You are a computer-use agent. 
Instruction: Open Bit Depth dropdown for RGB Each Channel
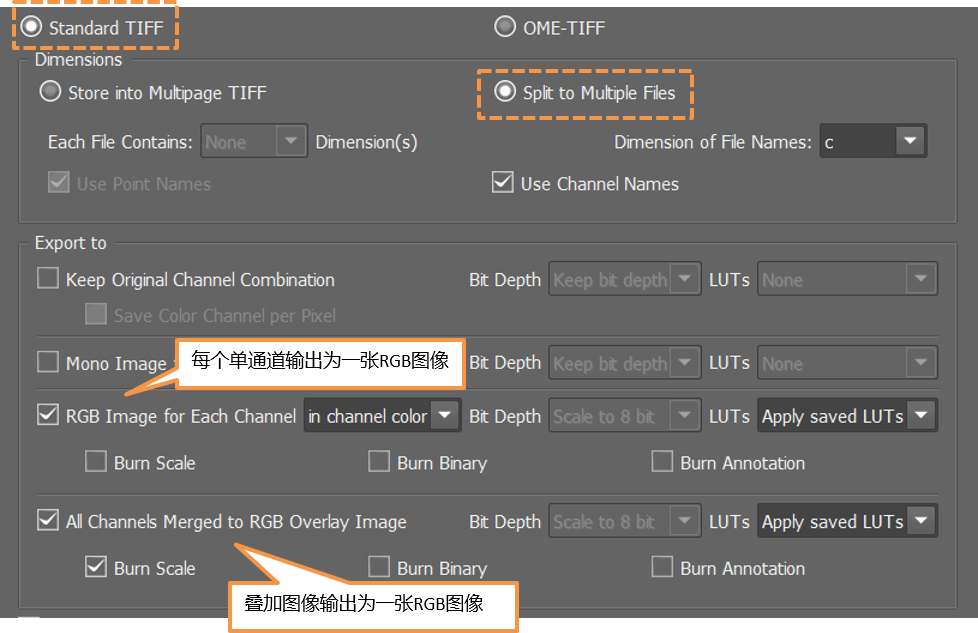tap(625, 415)
